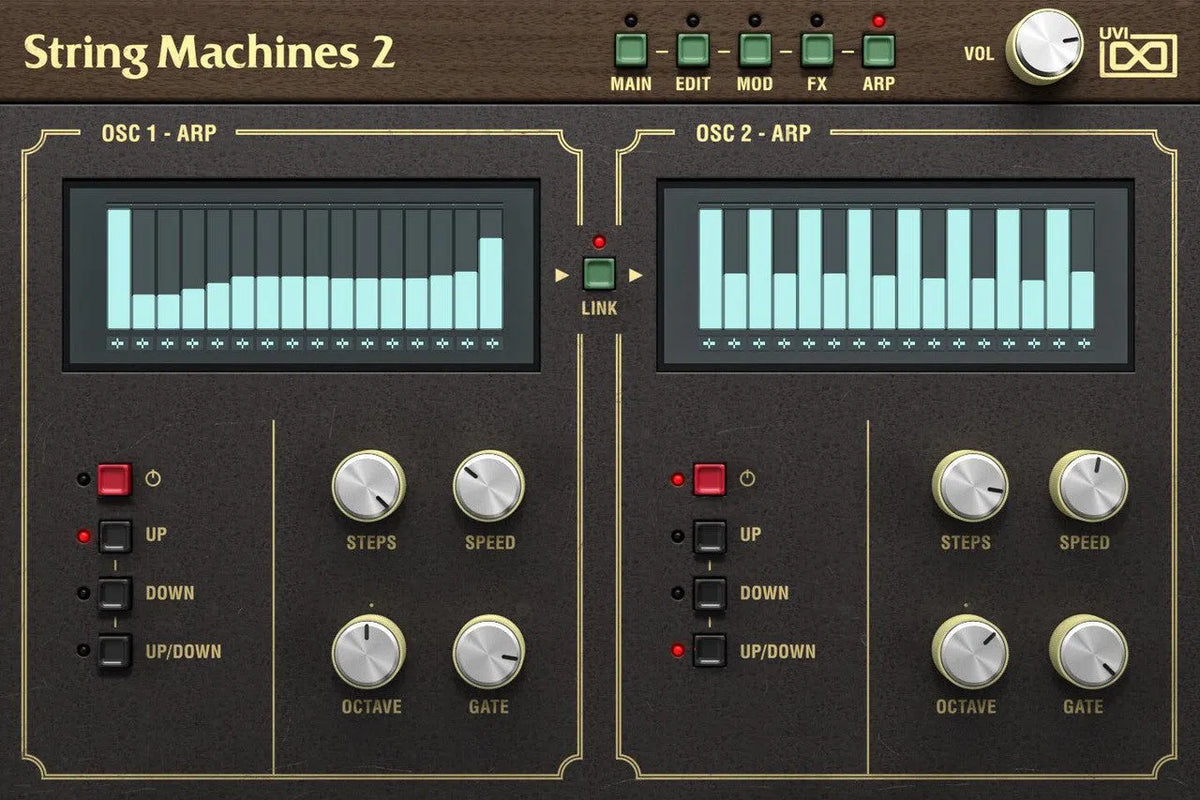Viewport: 1200px width, 800px height.
Task: Open the EDIT page
Action: (693, 47)
